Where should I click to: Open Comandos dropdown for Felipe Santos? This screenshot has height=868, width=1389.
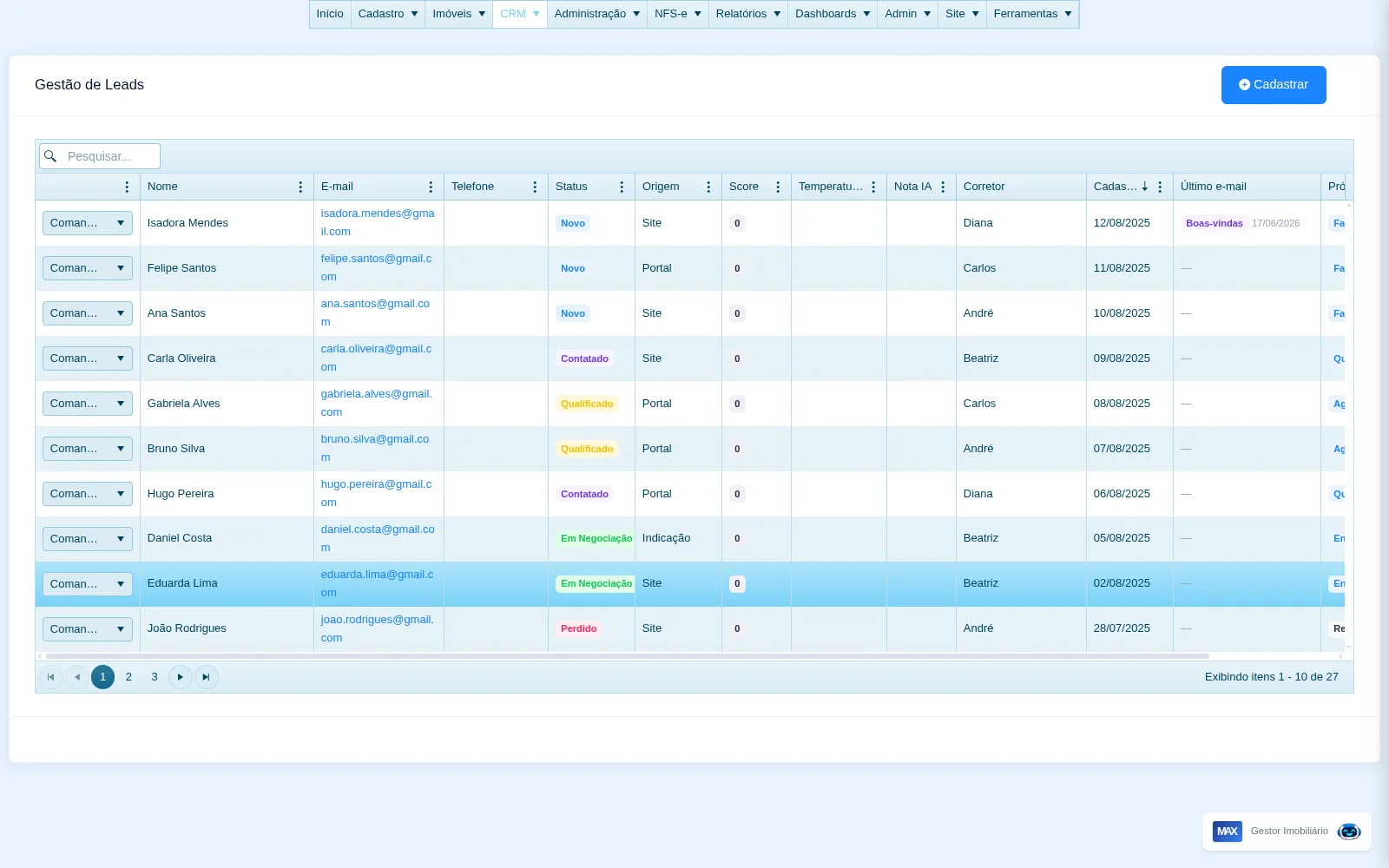88,268
